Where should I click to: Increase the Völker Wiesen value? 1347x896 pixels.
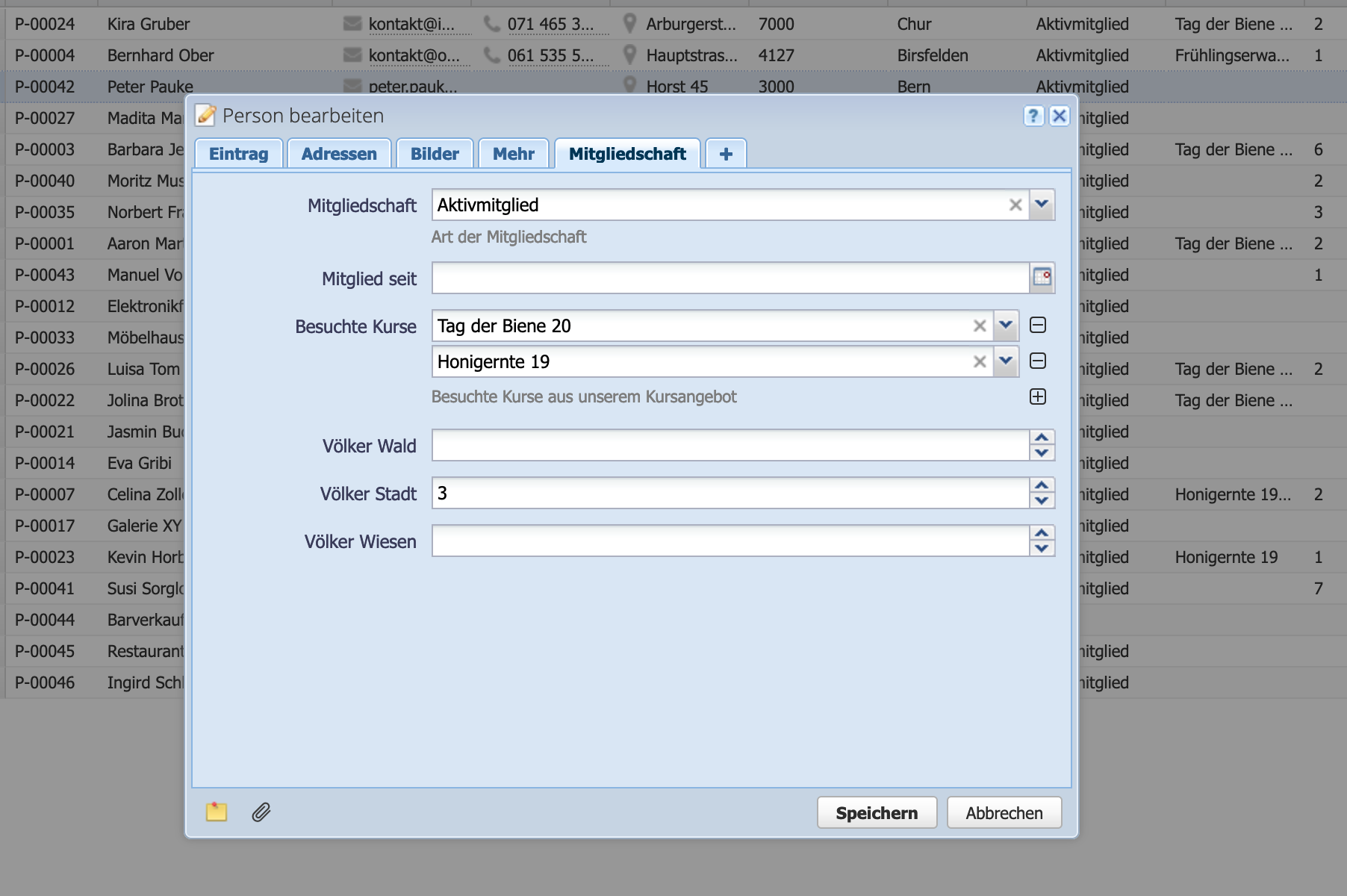click(1042, 533)
